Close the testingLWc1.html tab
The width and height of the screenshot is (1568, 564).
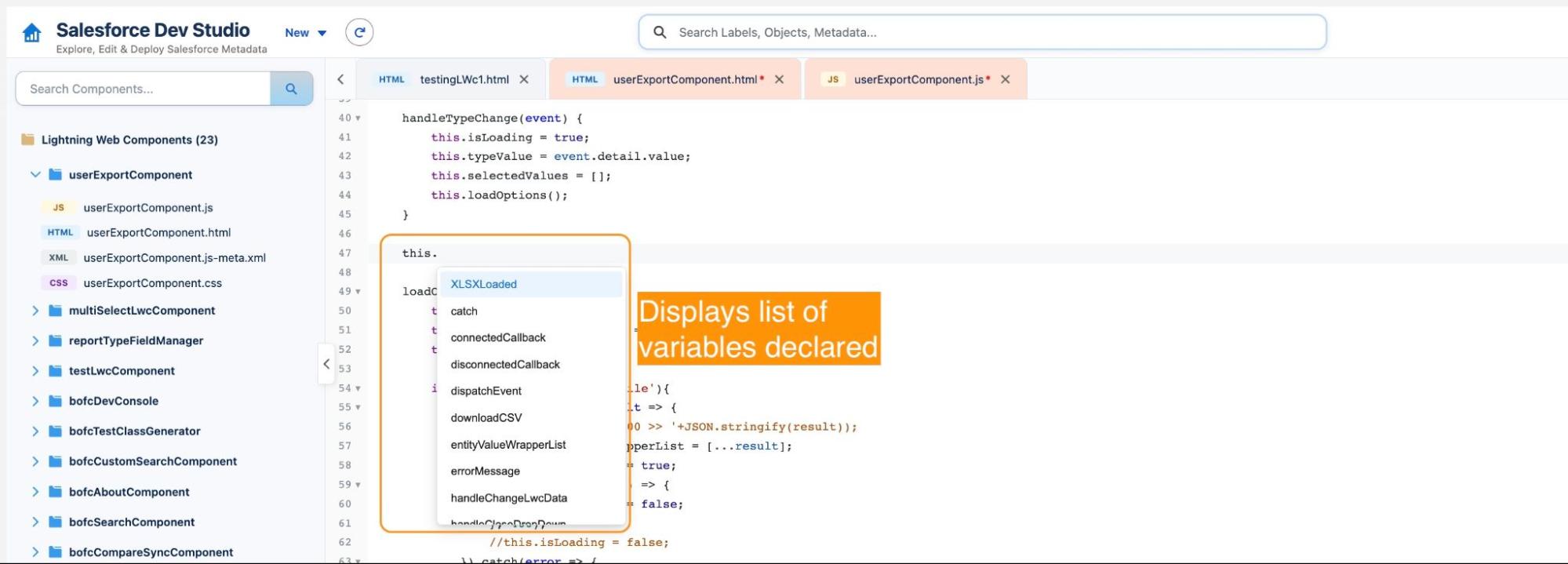pos(524,79)
